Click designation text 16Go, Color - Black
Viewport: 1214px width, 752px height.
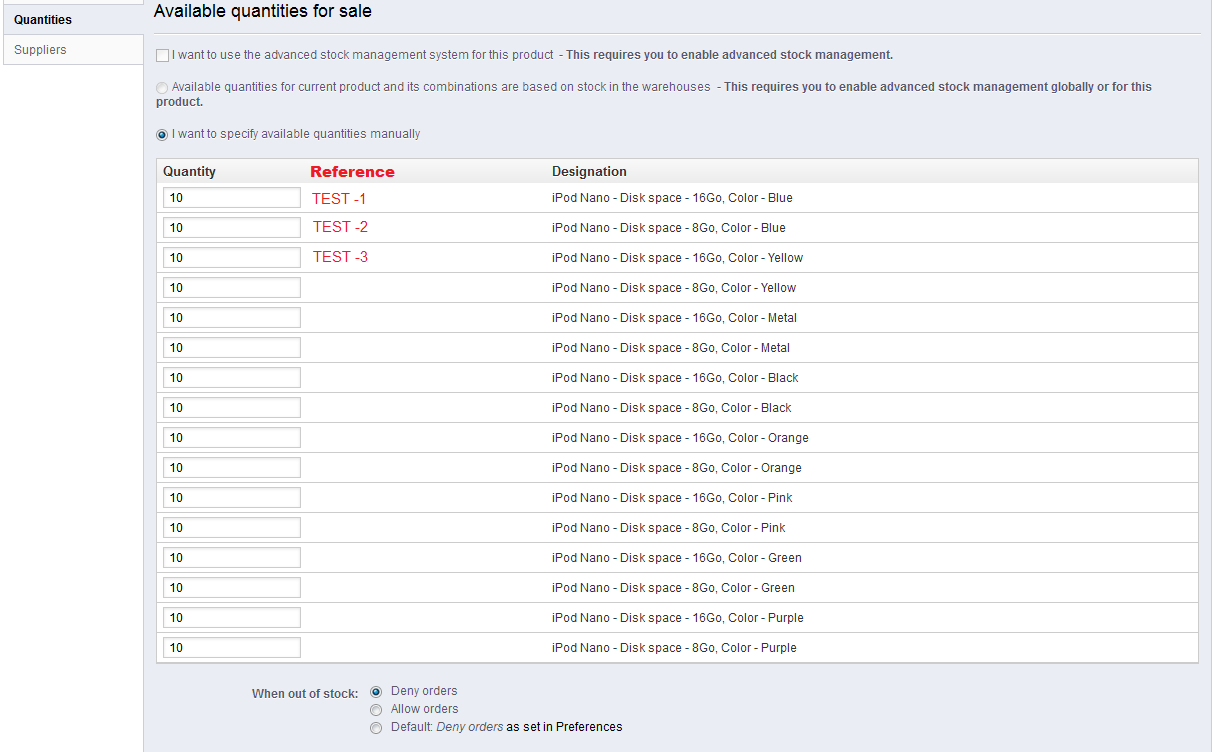(675, 378)
